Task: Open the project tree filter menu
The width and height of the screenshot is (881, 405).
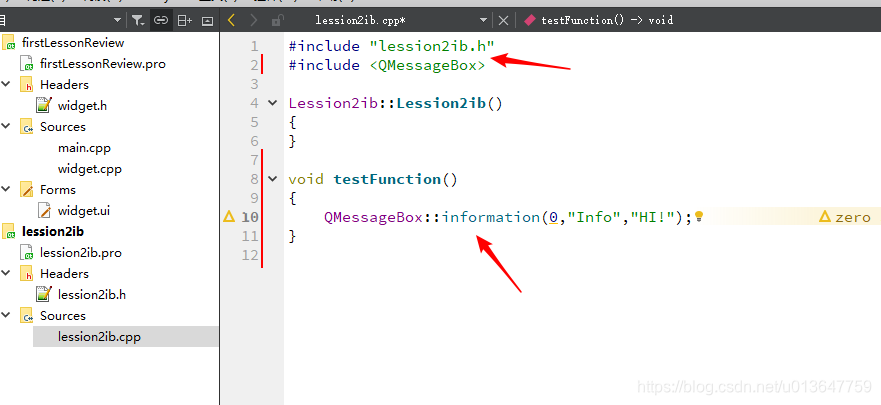Action: pos(138,21)
